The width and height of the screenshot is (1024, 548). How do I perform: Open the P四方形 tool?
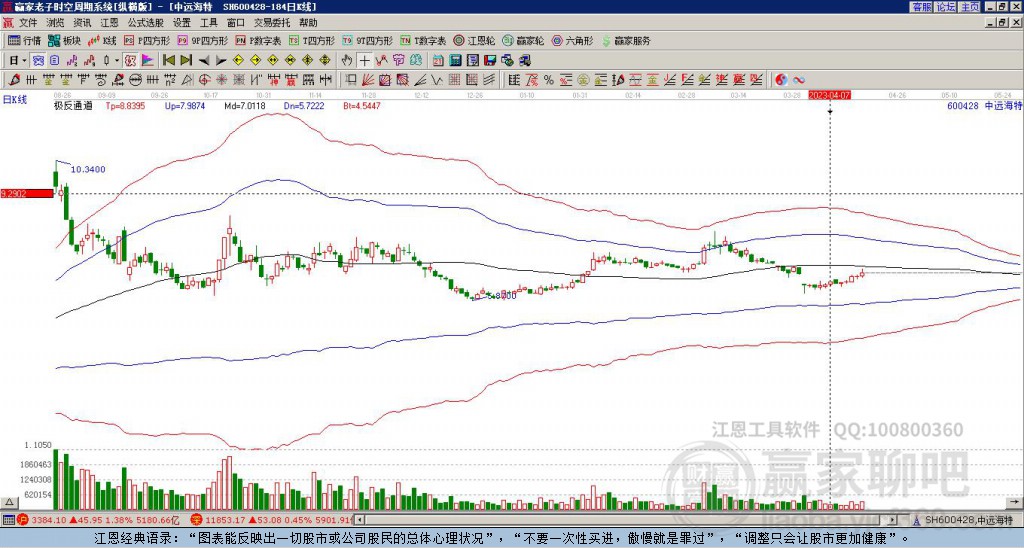point(147,40)
